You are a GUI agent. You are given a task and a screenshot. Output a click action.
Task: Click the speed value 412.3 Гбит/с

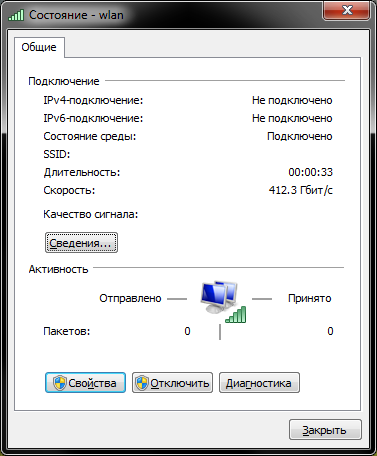point(301,190)
